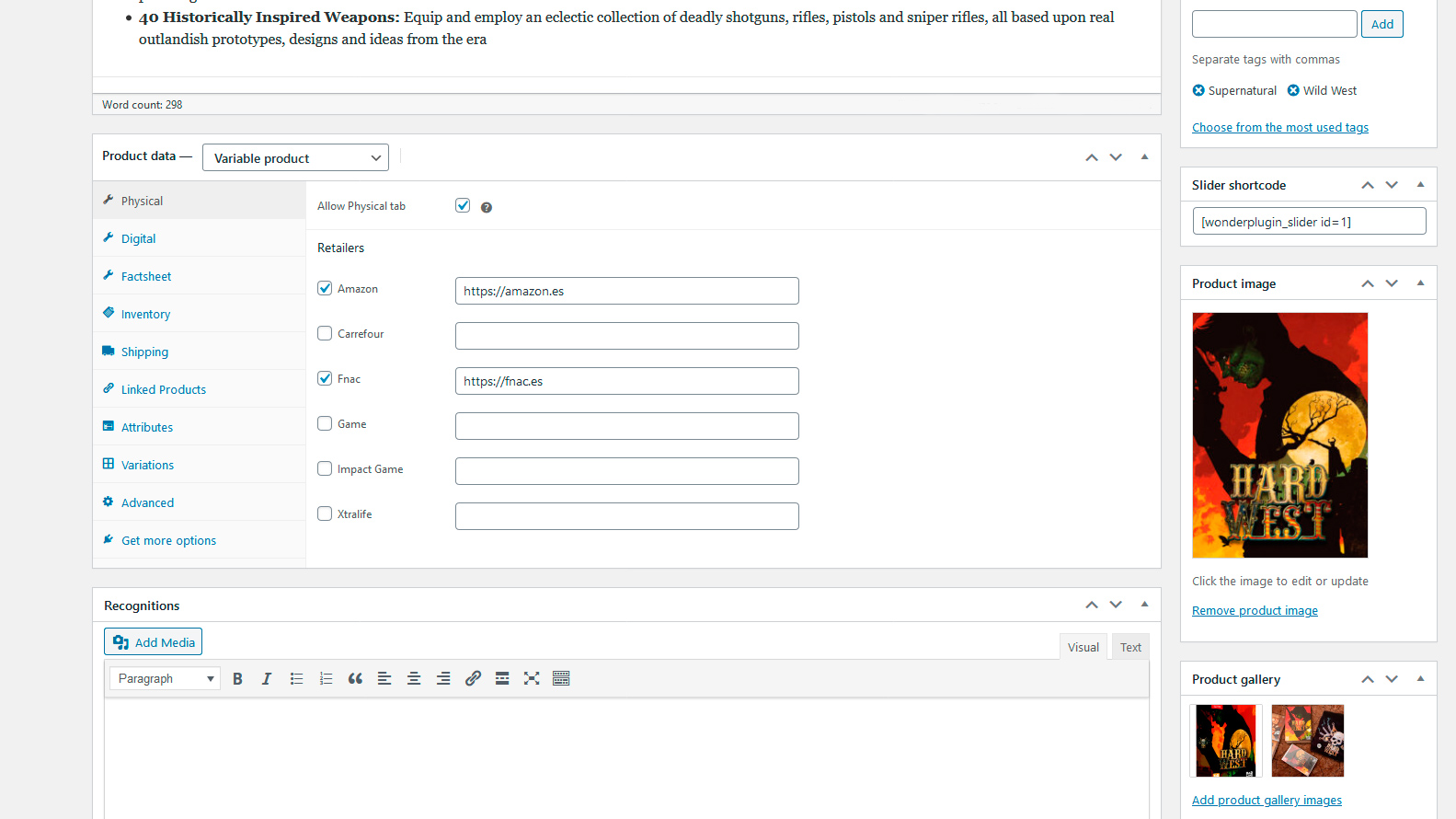Screen dimensions: 1456x819
Task: Collapse the Product image panel
Action: point(1420,283)
